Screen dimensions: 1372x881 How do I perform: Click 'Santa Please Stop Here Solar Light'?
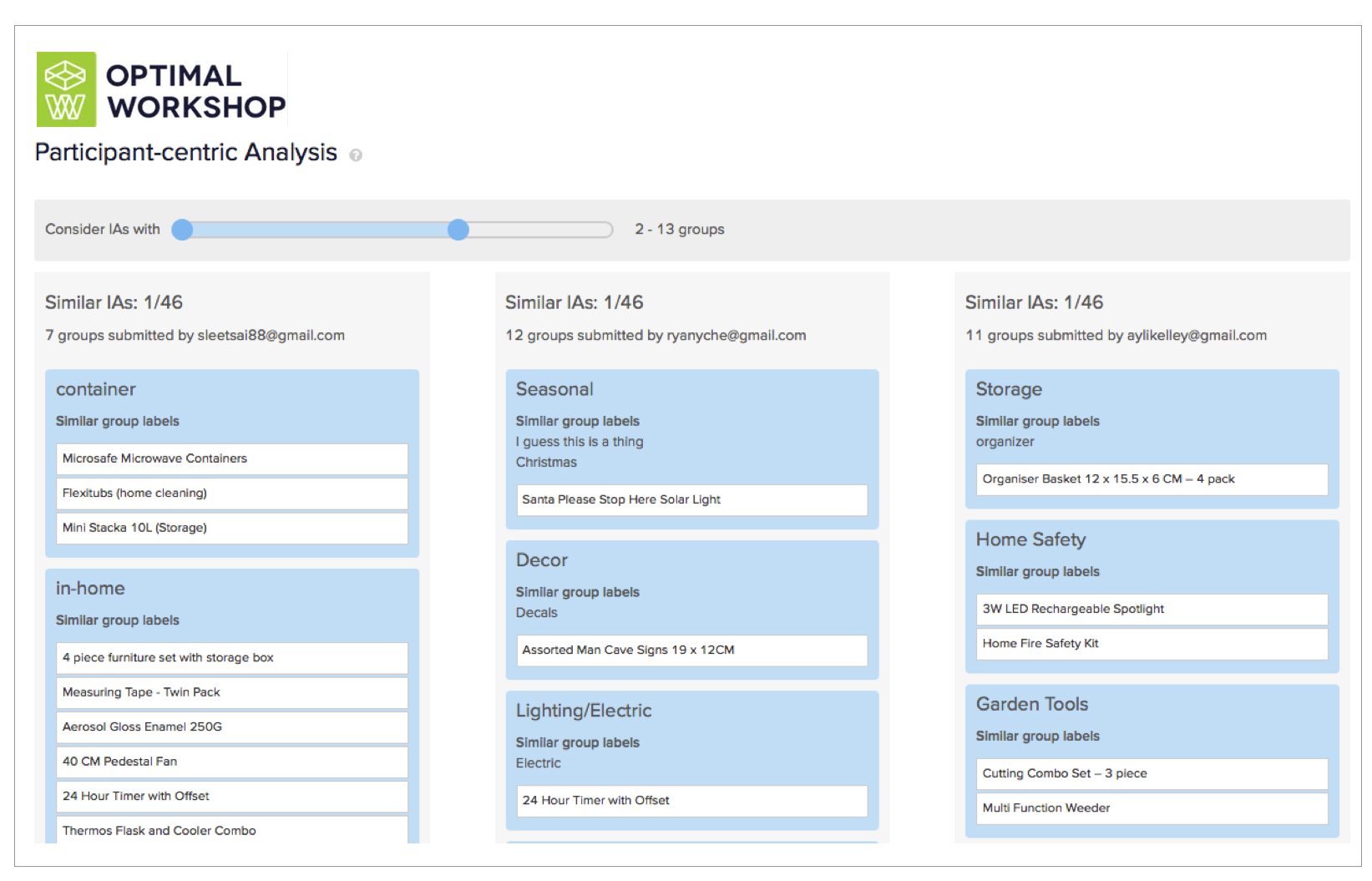(692, 499)
